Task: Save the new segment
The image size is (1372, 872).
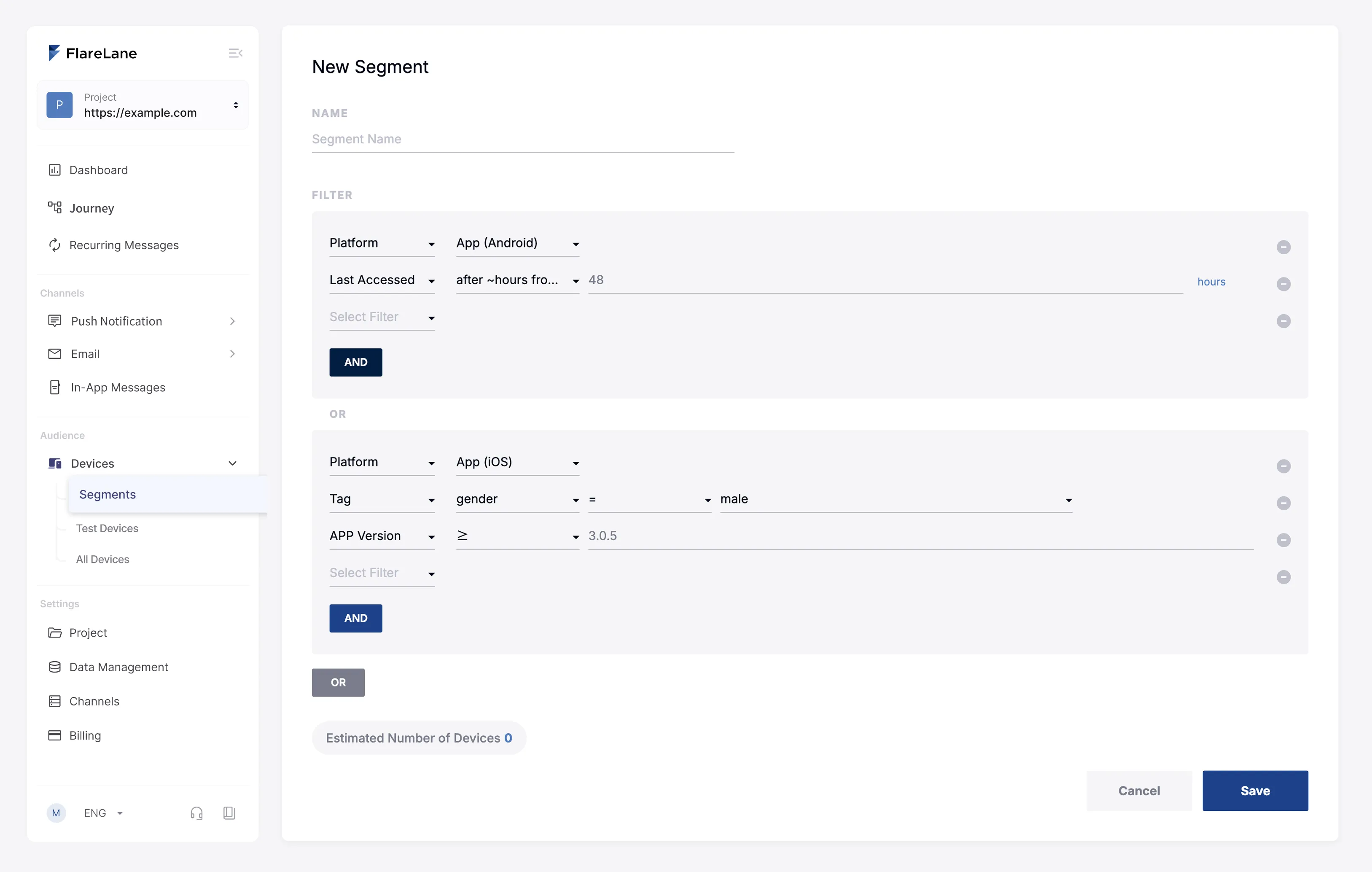Action: [1255, 791]
